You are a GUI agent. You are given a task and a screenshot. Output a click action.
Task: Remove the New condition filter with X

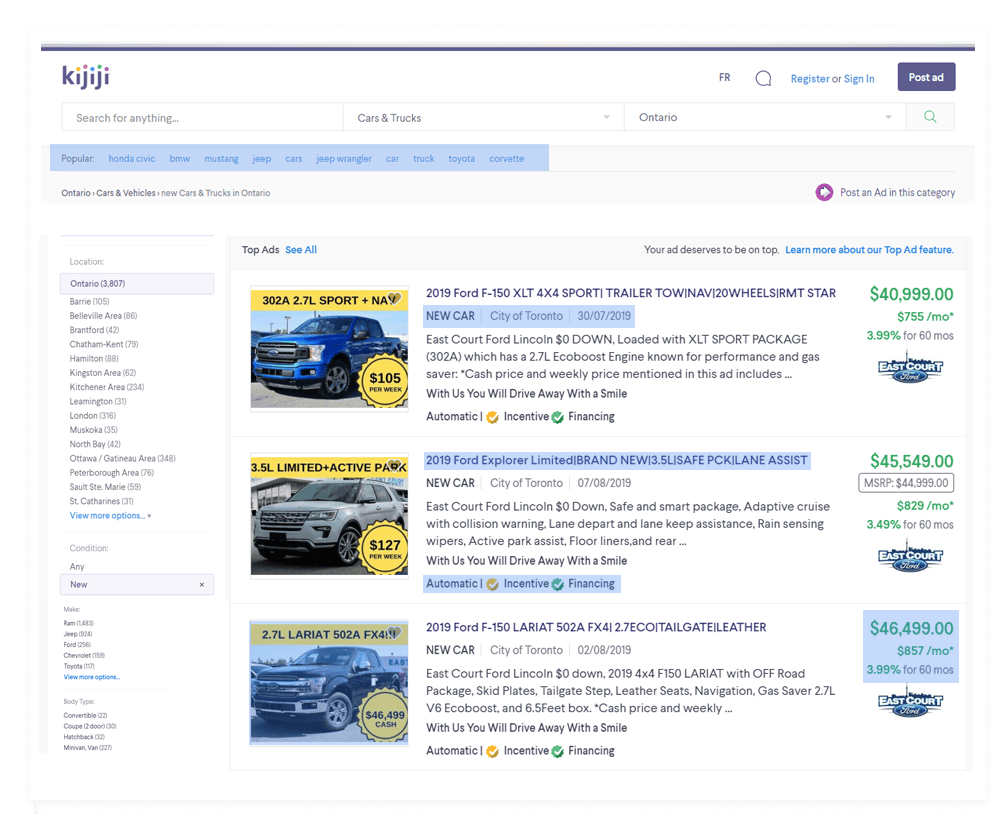pos(202,584)
